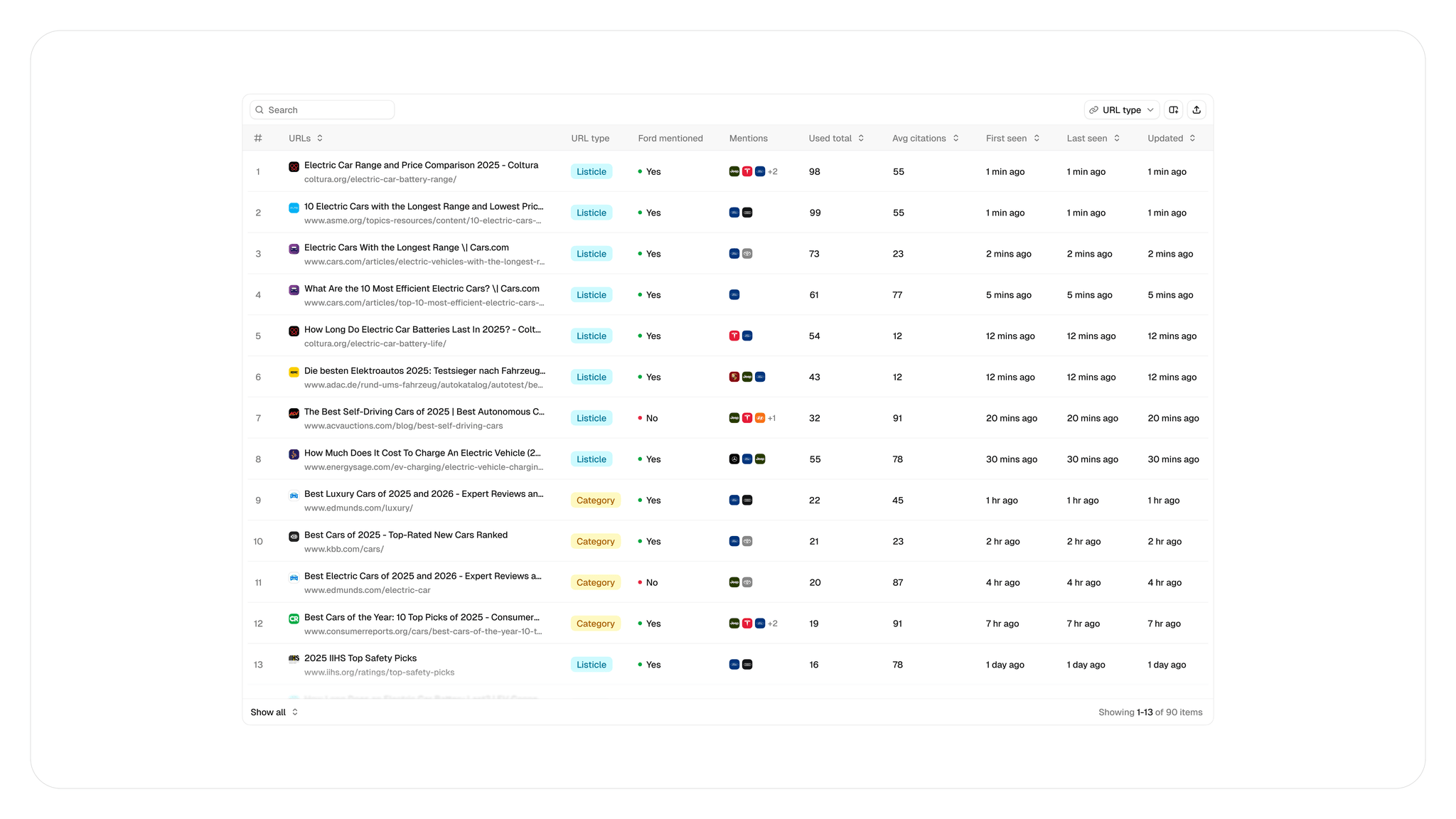1456x819 pixels.
Task: Open the www.kbb.com/cars/ URL link
Action: 344,549
